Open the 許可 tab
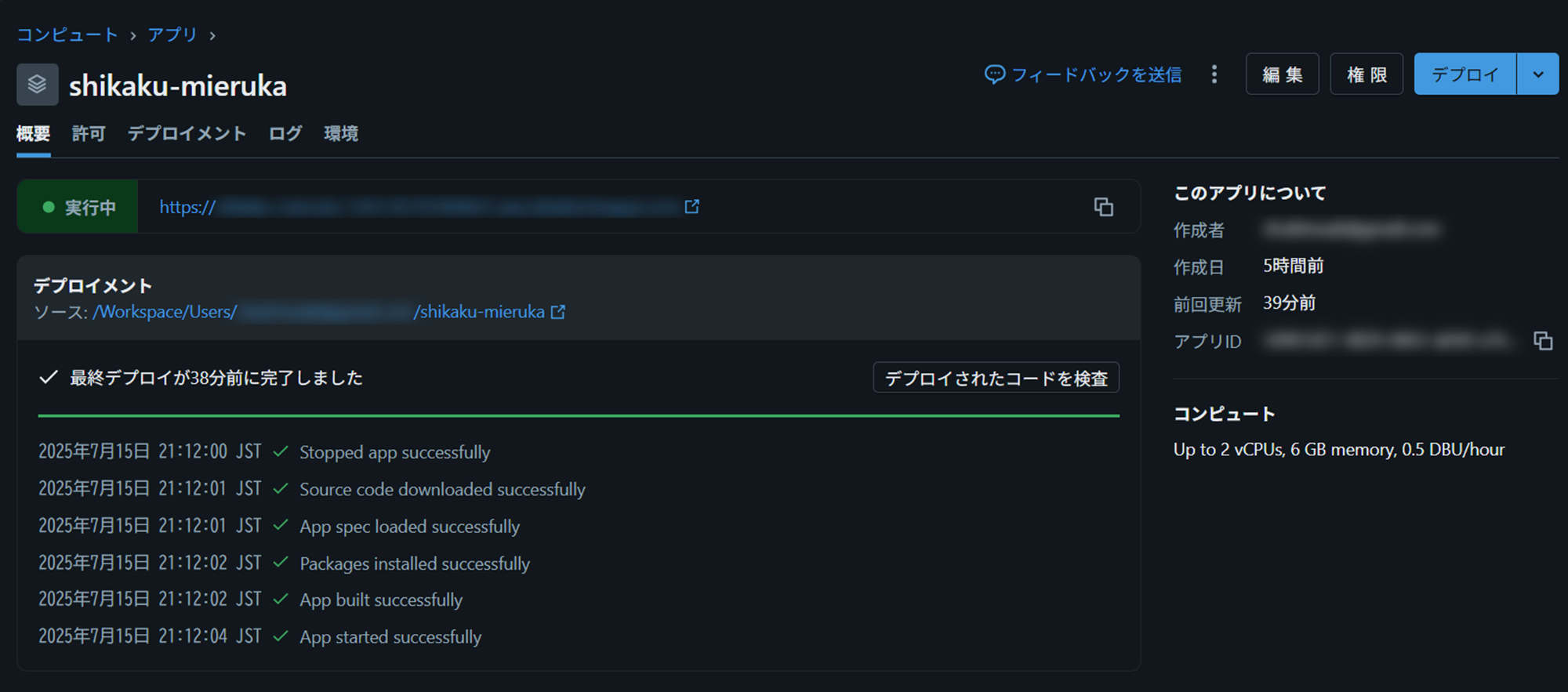The width and height of the screenshot is (1568, 692). click(x=89, y=134)
